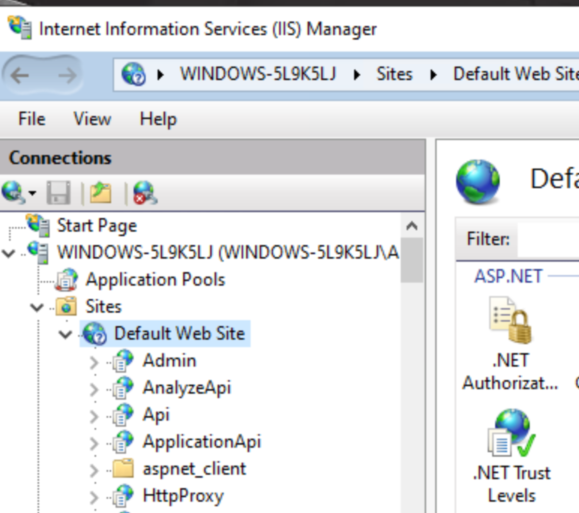Click the Start Page server icon

[x=38, y=225]
